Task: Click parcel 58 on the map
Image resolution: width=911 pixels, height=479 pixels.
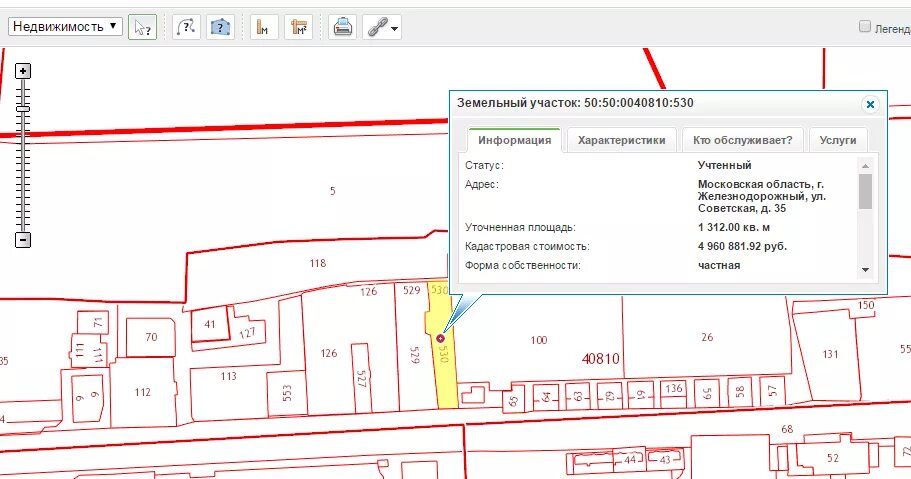Action: (x=740, y=391)
